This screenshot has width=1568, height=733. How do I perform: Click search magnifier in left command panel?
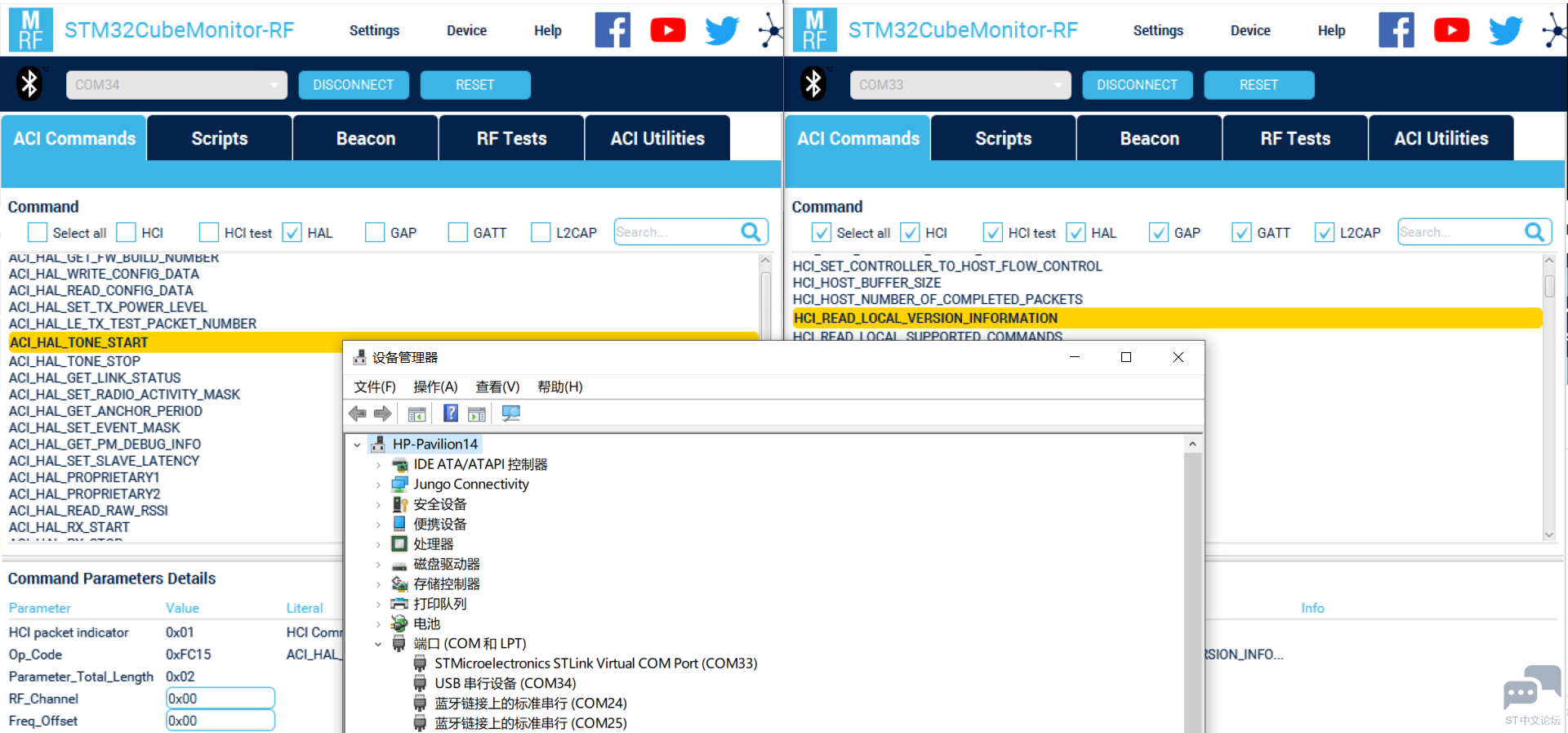tap(751, 232)
